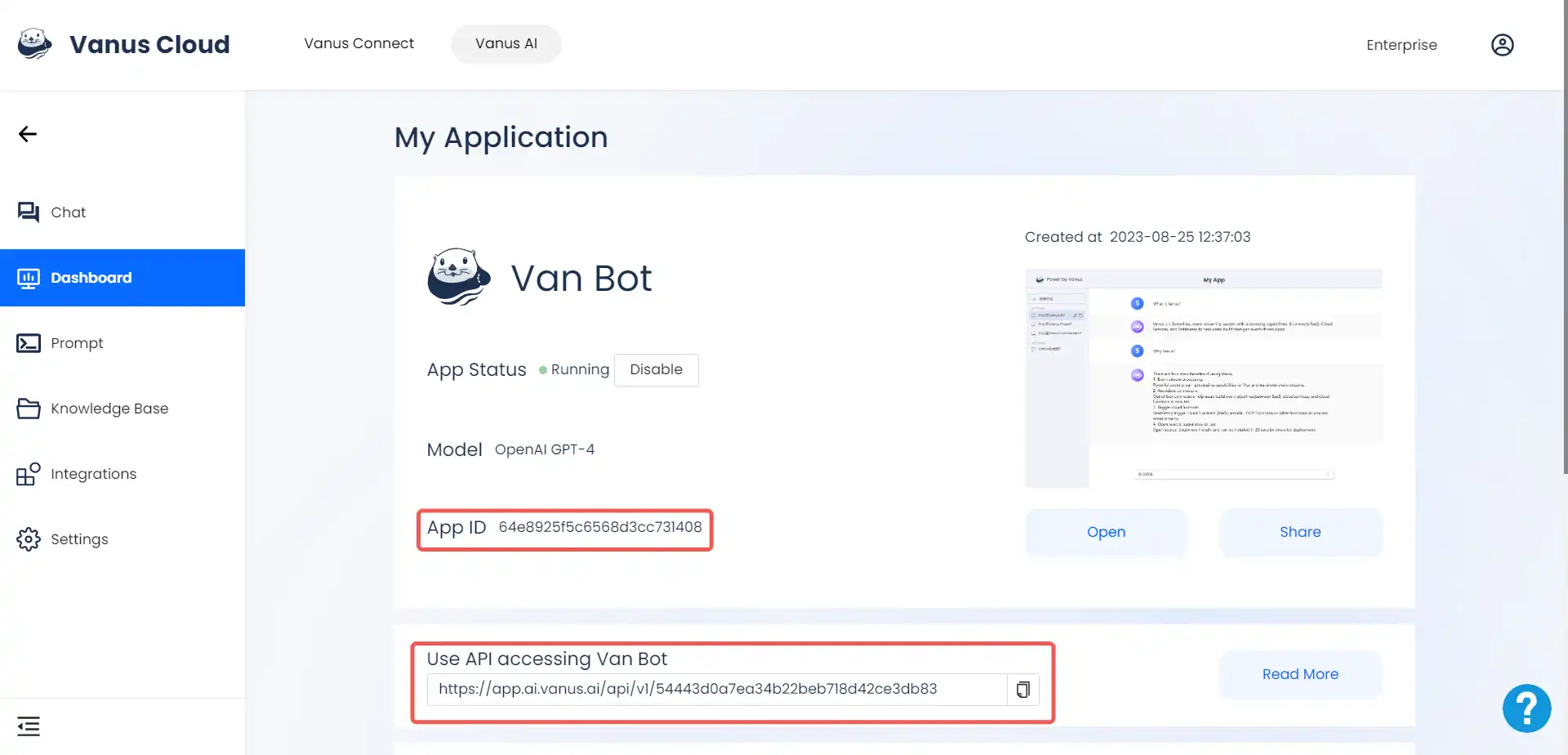Click the Settings gear icon
The image size is (1568, 755).
[x=29, y=539]
